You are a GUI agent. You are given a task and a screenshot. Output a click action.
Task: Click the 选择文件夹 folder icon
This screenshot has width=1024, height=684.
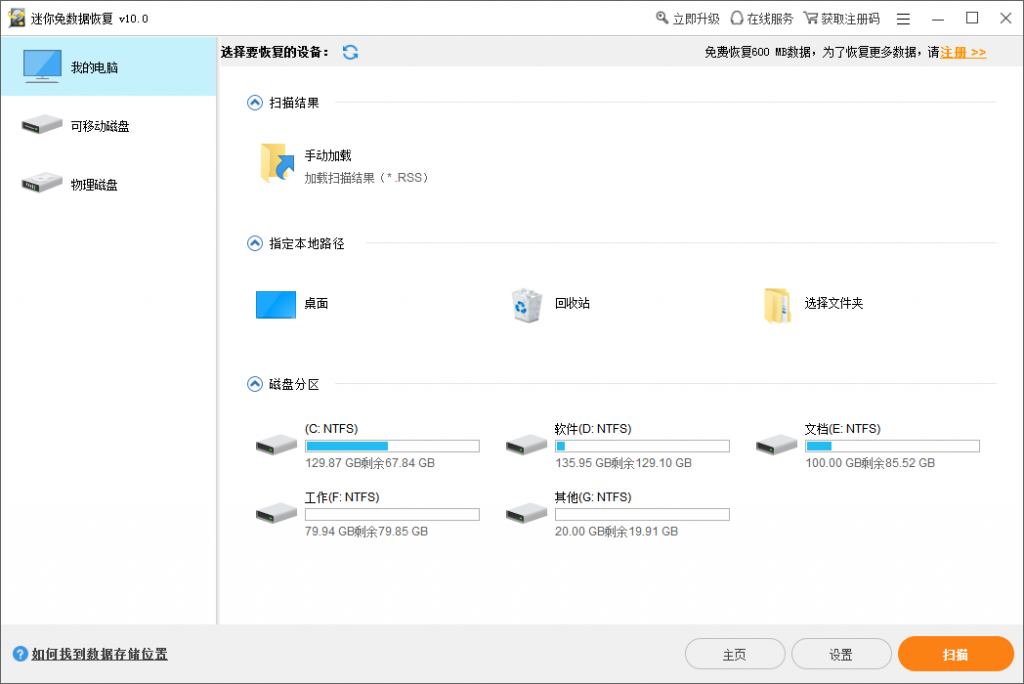tap(777, 305)
